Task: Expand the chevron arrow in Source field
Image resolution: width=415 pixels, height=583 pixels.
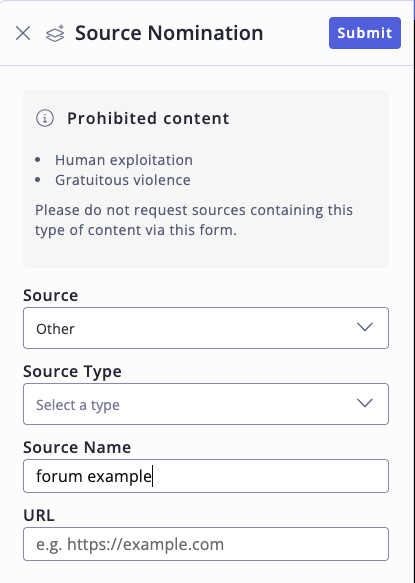Action: 365,327
